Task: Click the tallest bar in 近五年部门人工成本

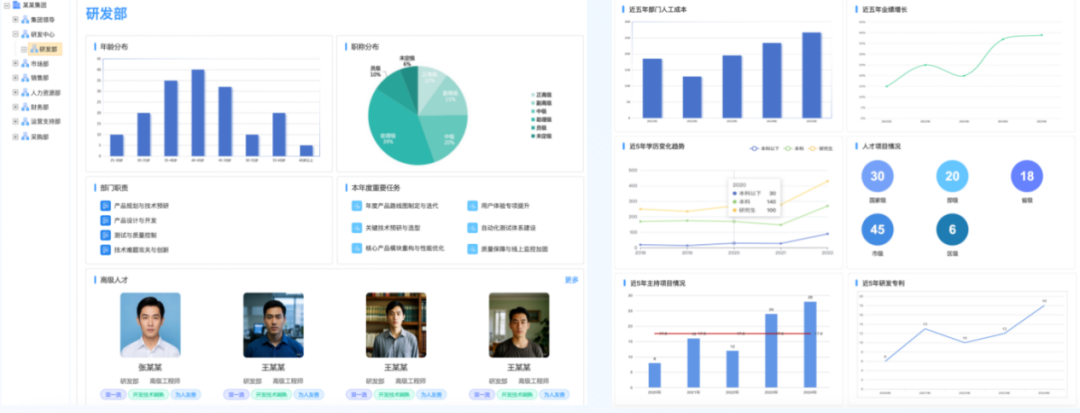Action: pos(811,75)
